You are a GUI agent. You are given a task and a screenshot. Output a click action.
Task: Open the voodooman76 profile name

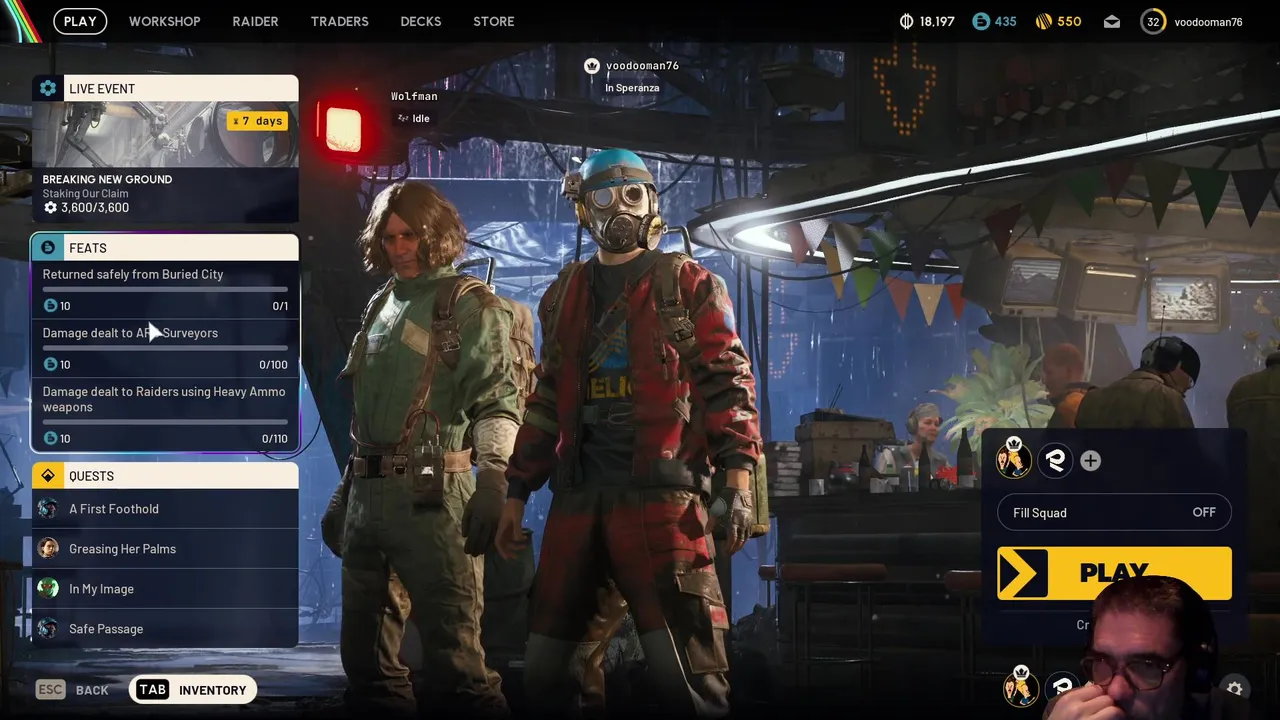point(1208,22)
